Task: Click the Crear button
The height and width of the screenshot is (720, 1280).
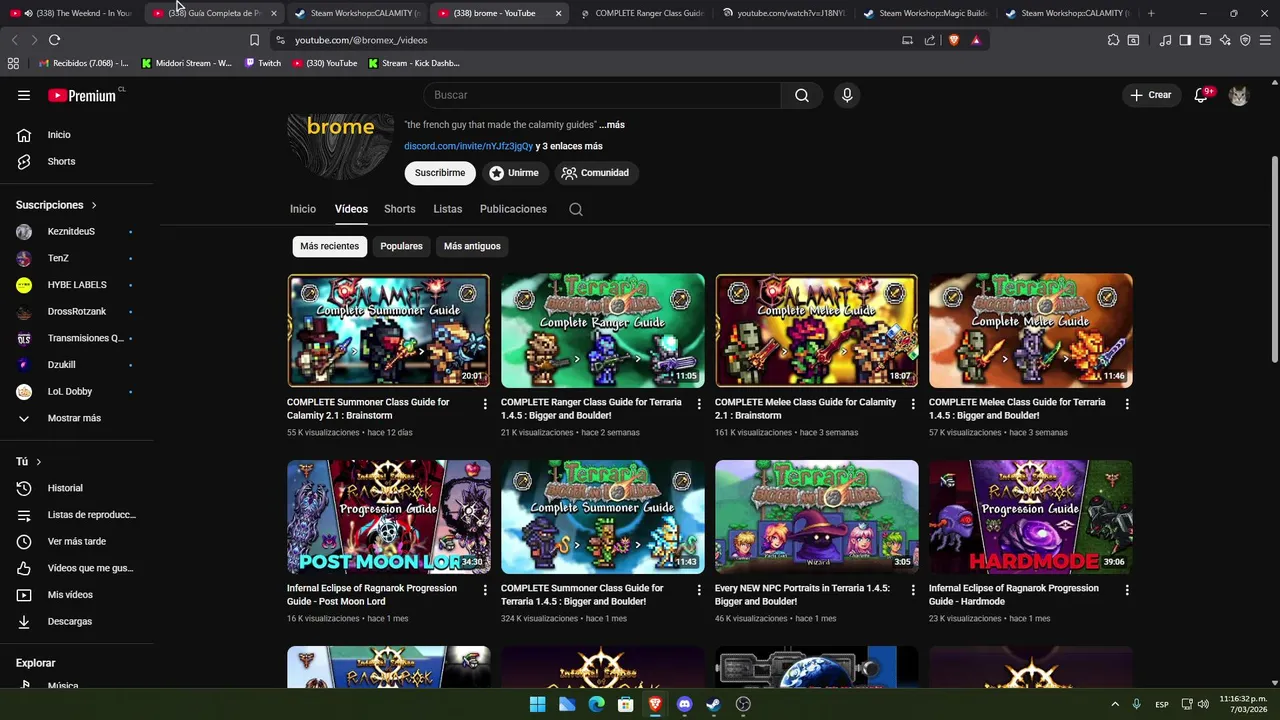Action: pos(1150,95)
